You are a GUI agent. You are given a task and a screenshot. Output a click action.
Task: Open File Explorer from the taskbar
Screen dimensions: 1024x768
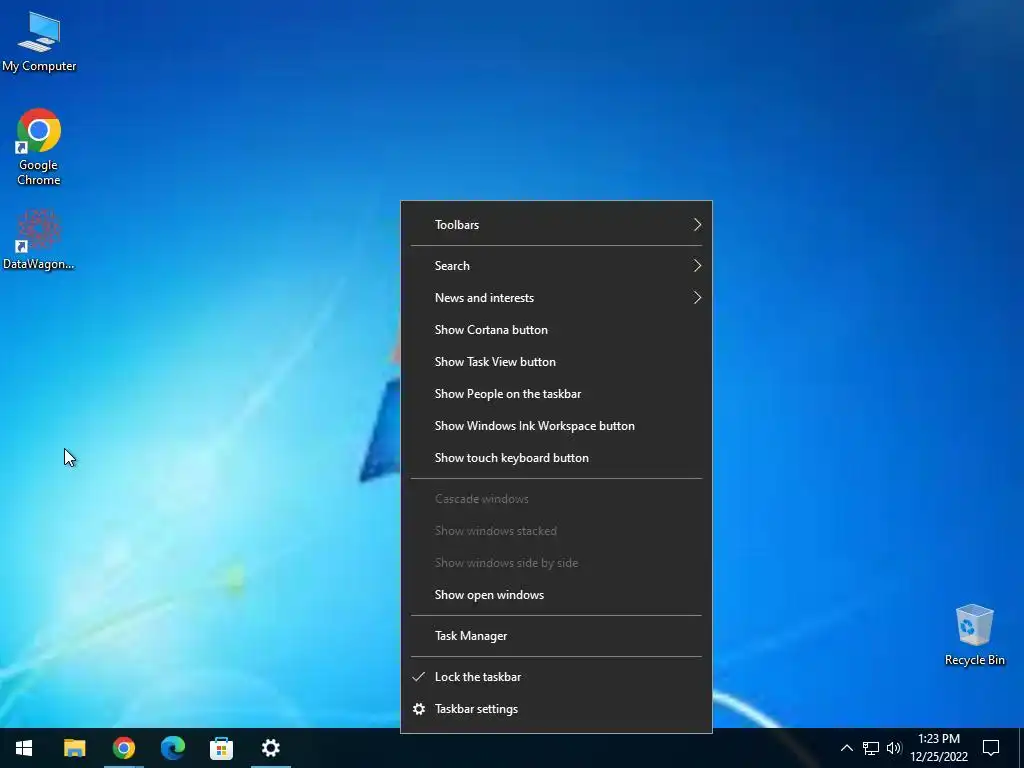click(74, 748)
